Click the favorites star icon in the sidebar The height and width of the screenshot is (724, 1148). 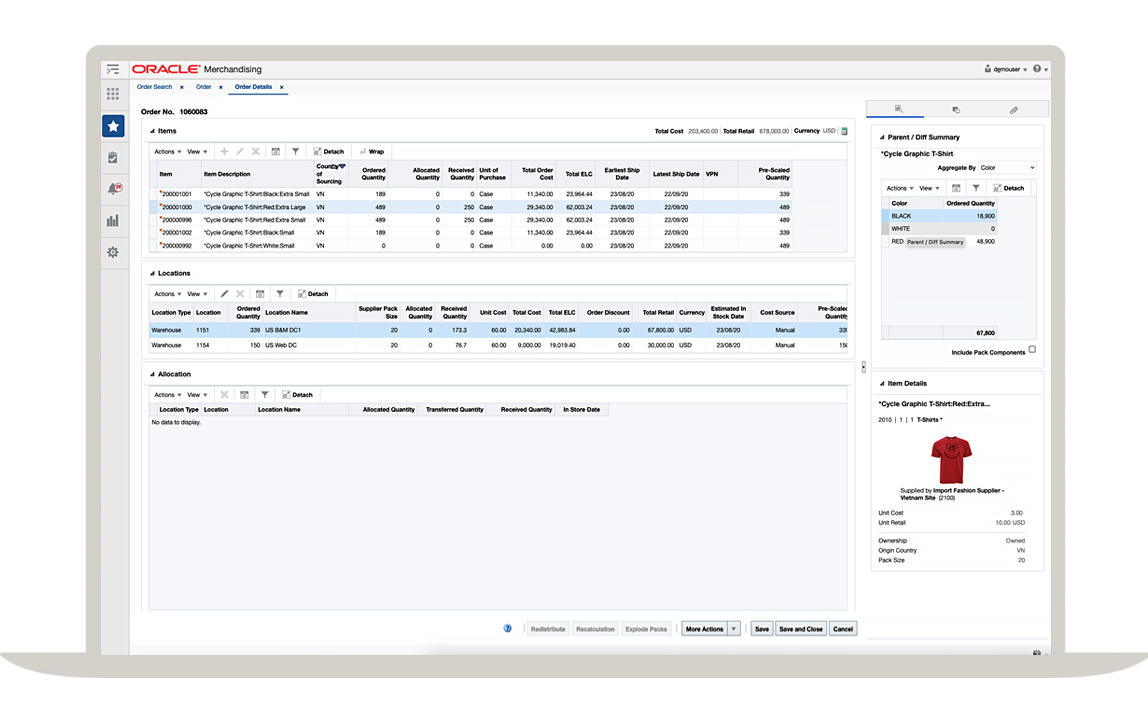[x=113, y=126]
